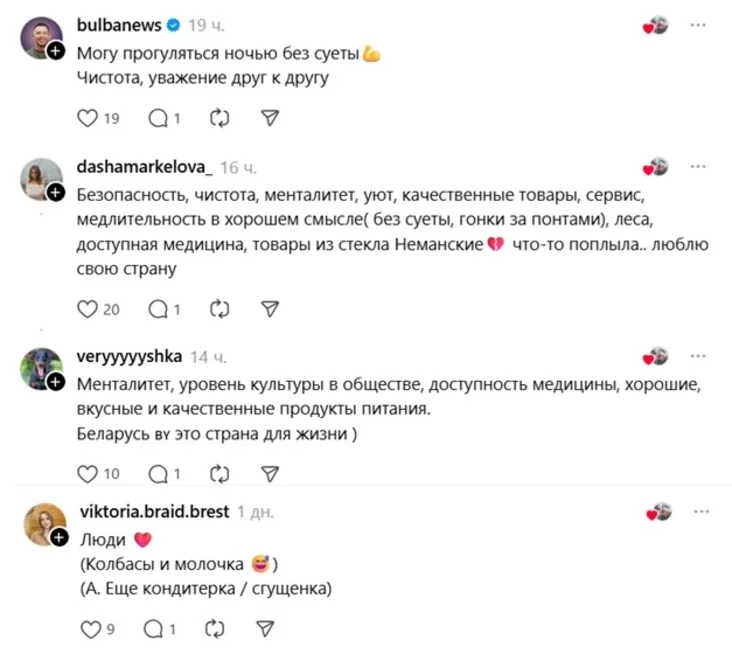Repost dashamarkelova_'s thread
The height and width of the screenshot is (654, 732).
click(219, 309)
